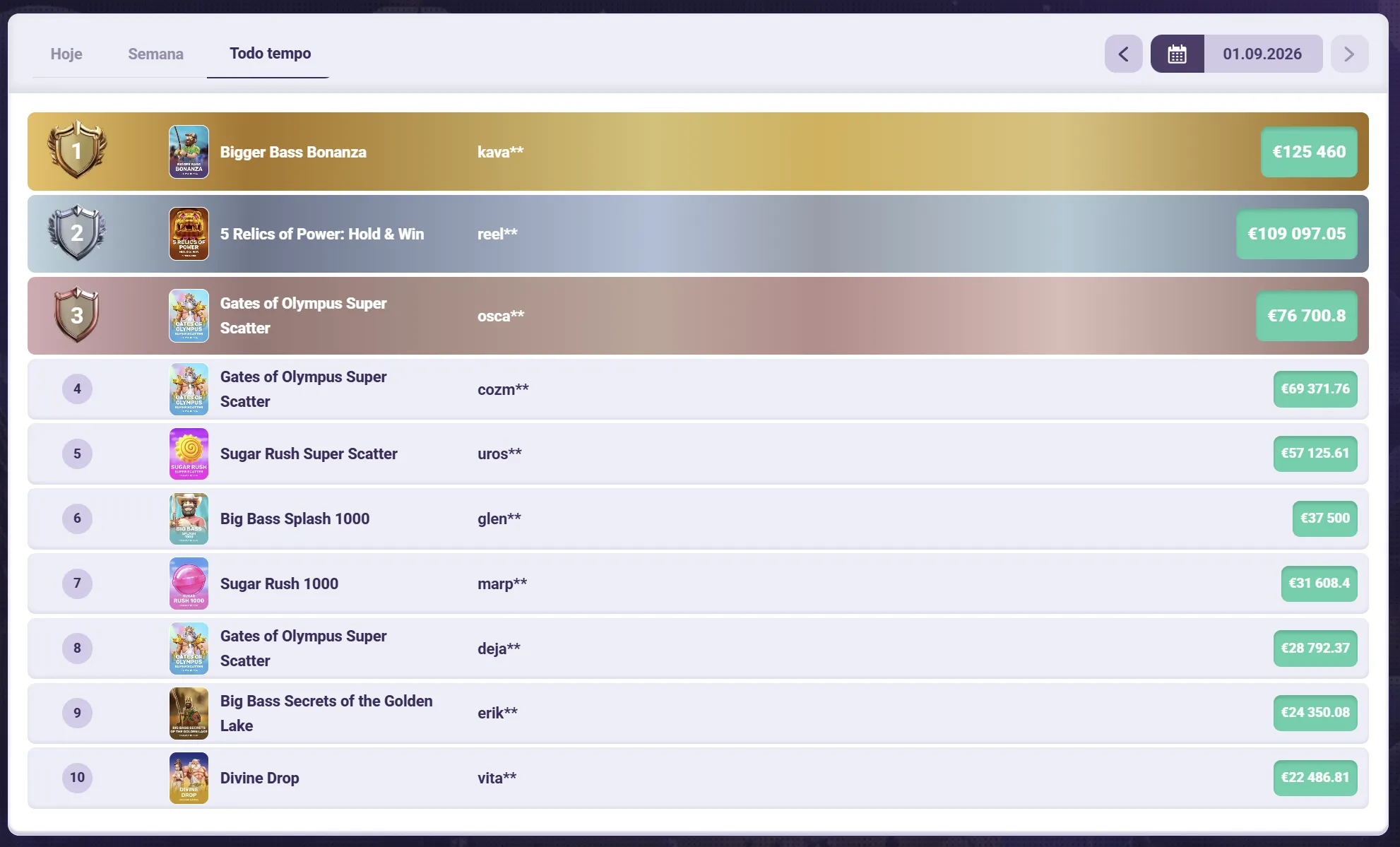Open the Divine Drop game thumbnail
The width and height of the screenshot is (1400, 847).
[x=189, y=778]
